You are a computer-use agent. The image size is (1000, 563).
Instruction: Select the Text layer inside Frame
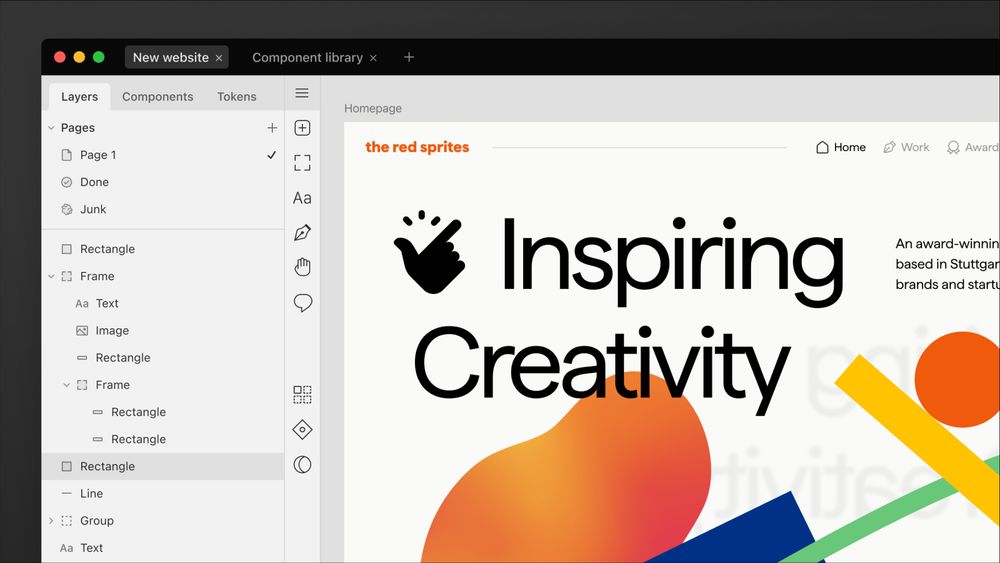coord(163,303)
